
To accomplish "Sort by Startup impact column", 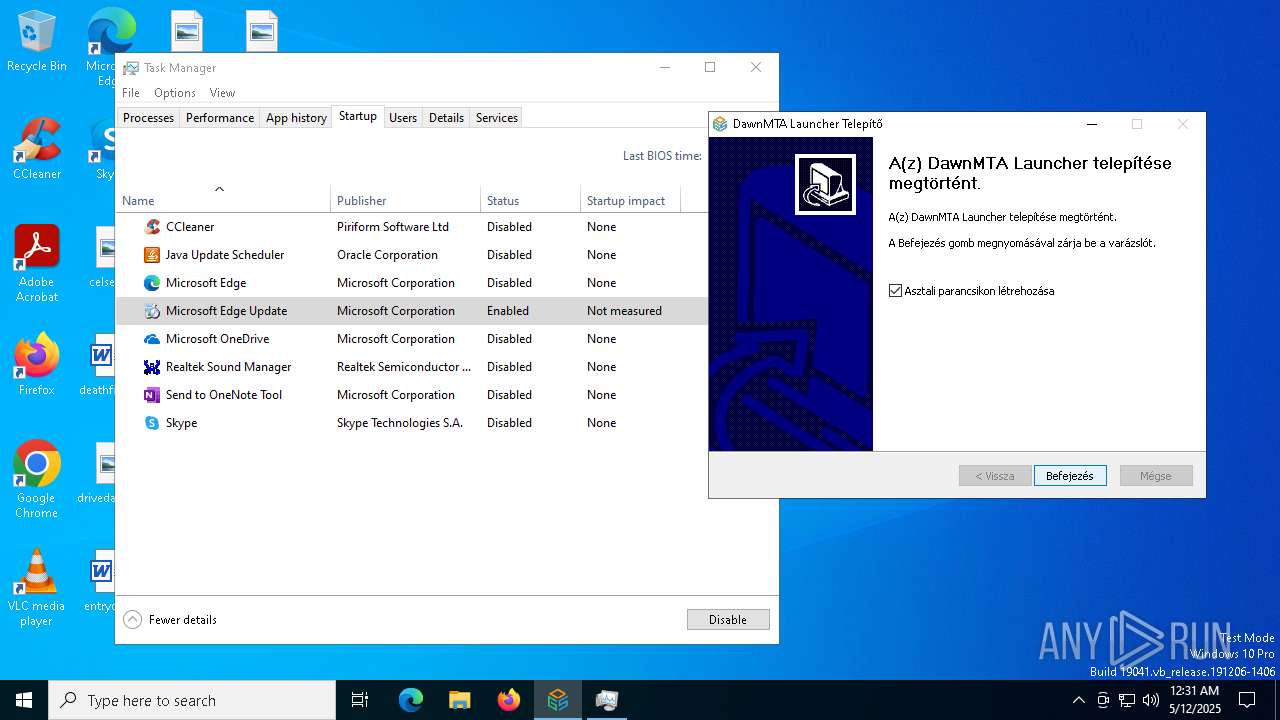I will 630,200.
